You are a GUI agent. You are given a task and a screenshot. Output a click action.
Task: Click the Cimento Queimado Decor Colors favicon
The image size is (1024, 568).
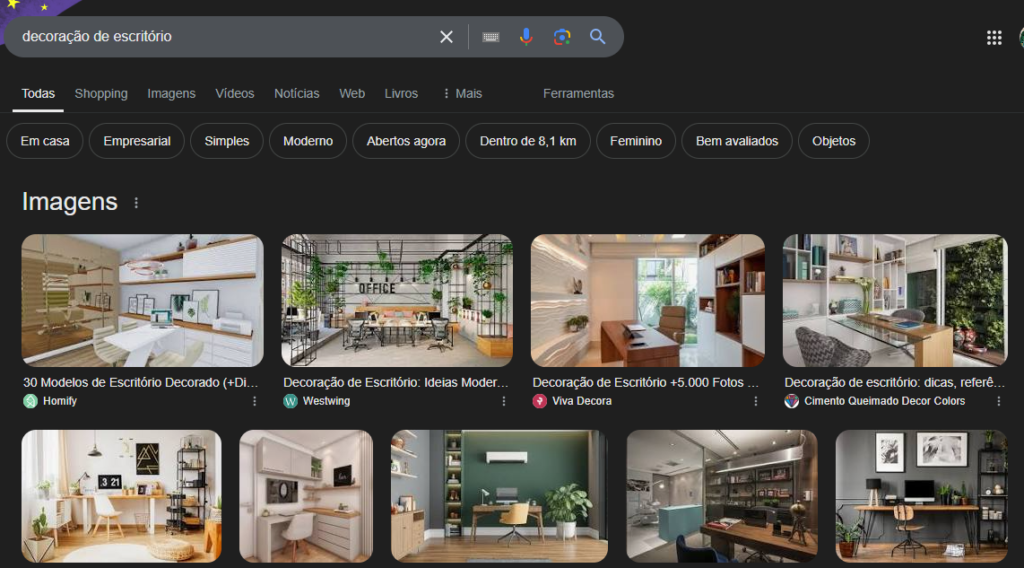pos(792,402)
